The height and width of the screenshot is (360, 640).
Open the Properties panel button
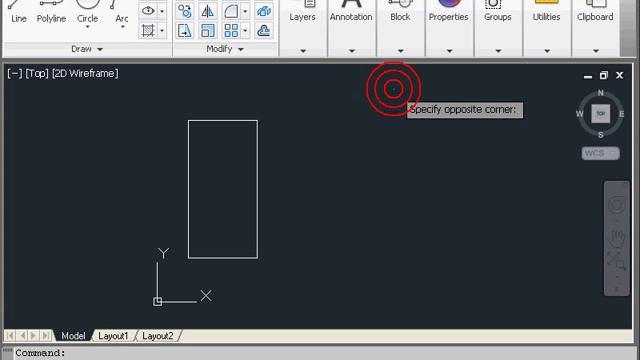tap(449, 12)
